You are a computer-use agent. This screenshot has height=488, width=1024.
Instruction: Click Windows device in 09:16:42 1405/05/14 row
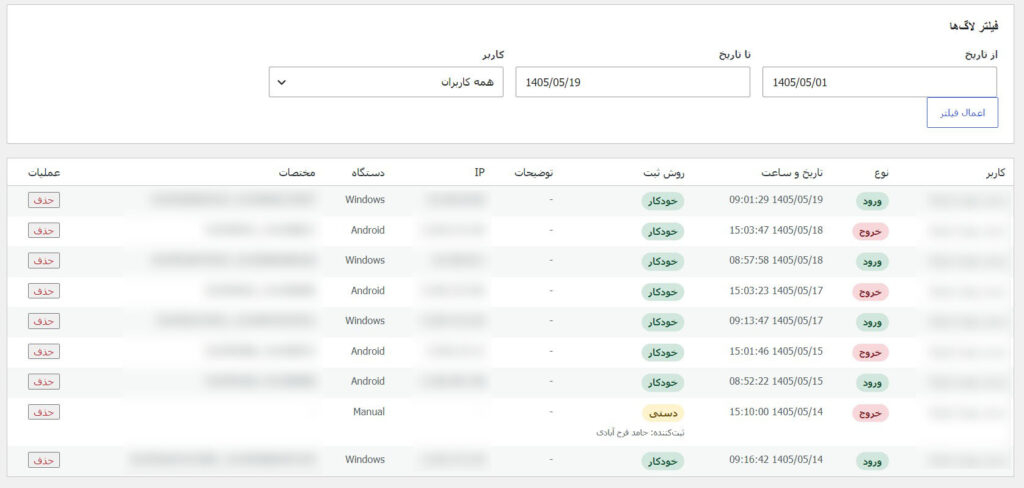(x=365, y=459)
